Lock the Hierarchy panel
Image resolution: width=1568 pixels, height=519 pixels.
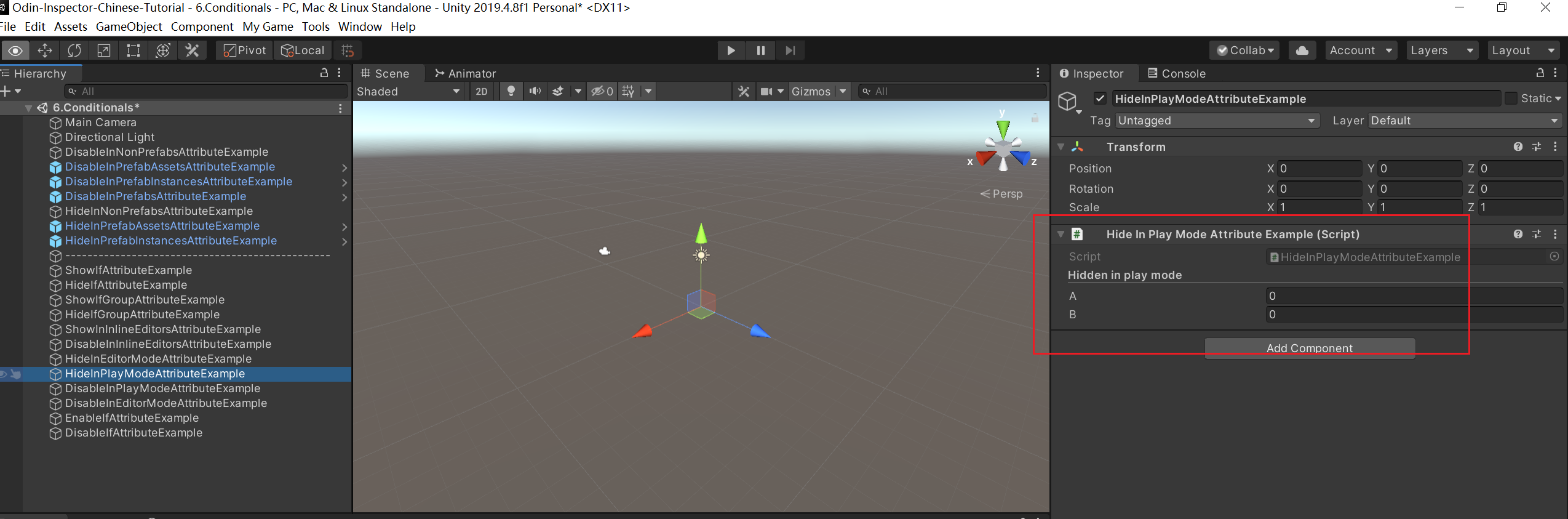324,73
